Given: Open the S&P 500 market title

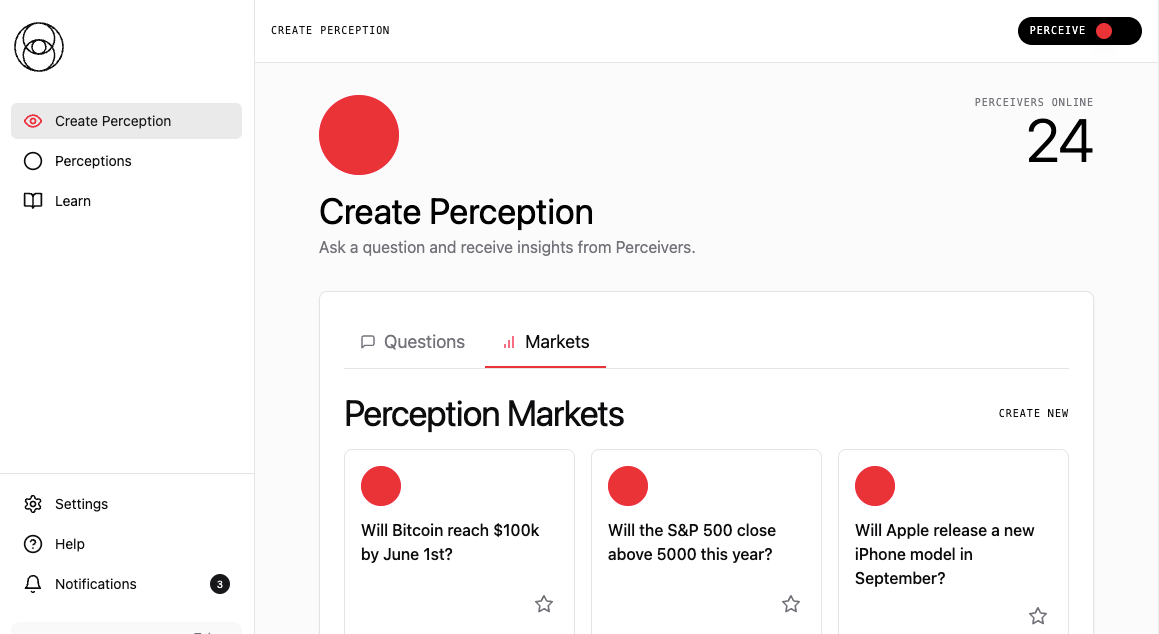Looking at the screenshot, I should click(692, 542).
